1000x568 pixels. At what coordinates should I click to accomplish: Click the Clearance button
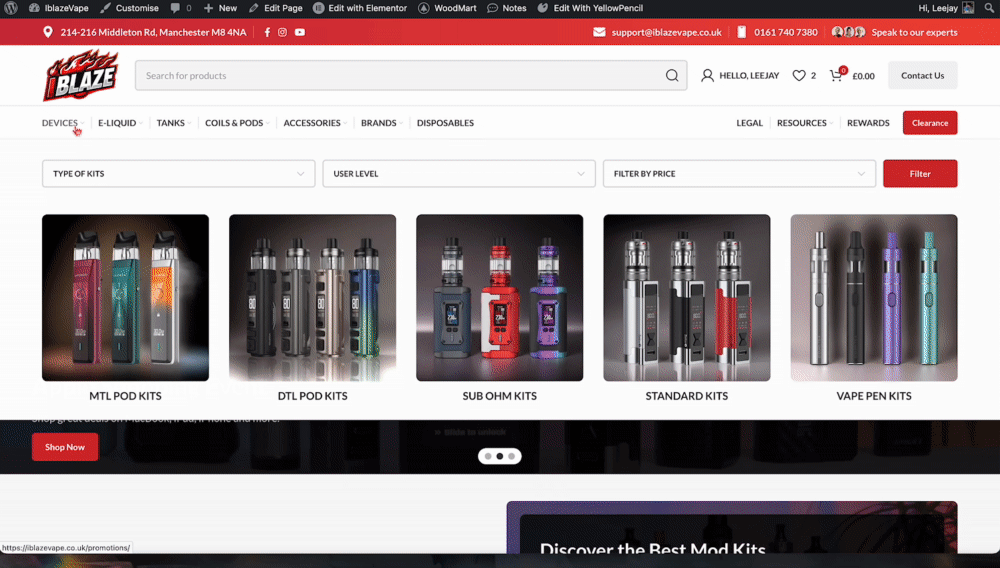(930, 122)
